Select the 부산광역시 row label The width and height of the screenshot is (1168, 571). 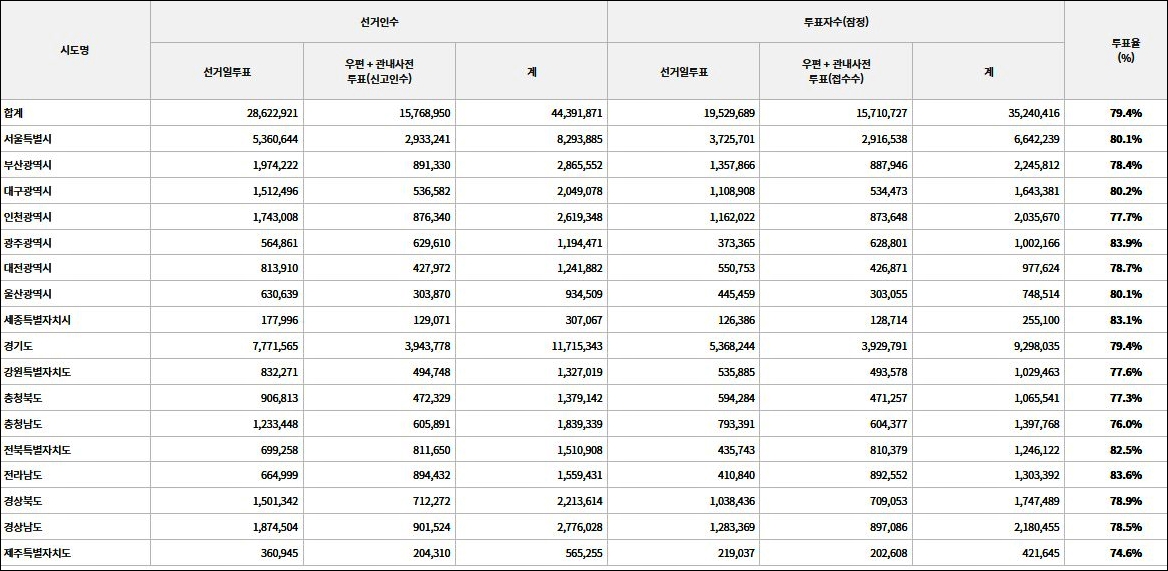[x=28, y=165]
